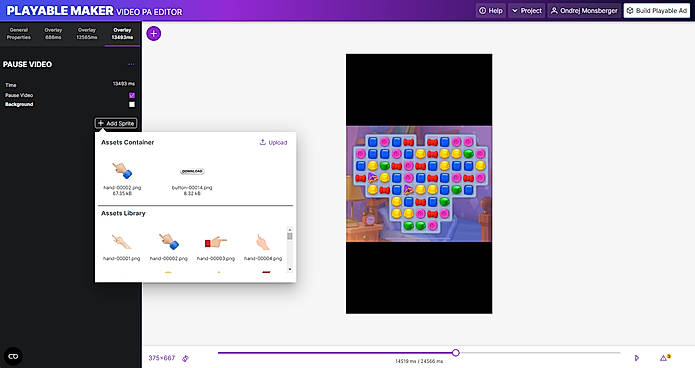Open the Ondrej Monsberger account menu
The image size is (695, 368).
point(584,11)
